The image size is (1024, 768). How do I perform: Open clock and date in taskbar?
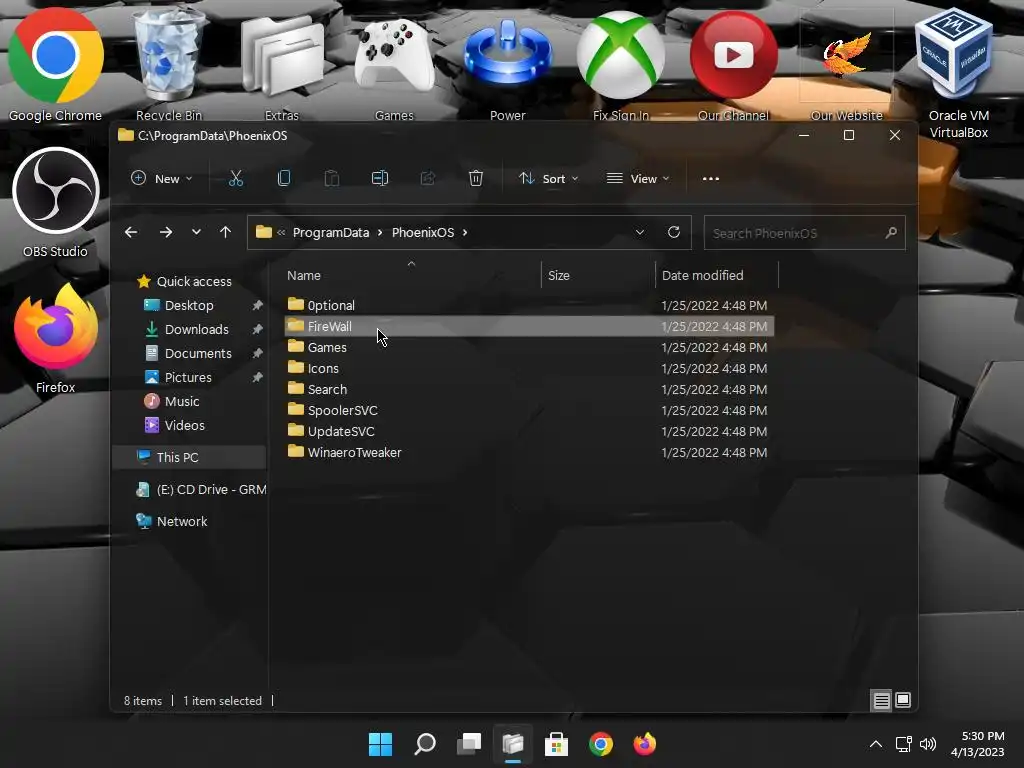(x=978, y=744)
